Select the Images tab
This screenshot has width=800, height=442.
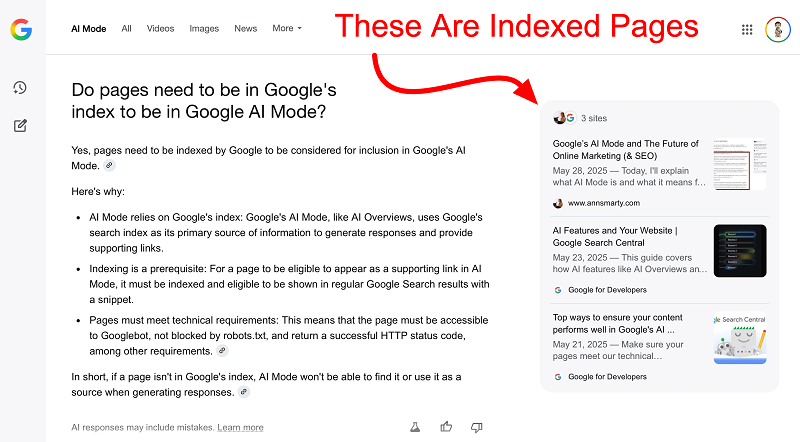(204, 29)
